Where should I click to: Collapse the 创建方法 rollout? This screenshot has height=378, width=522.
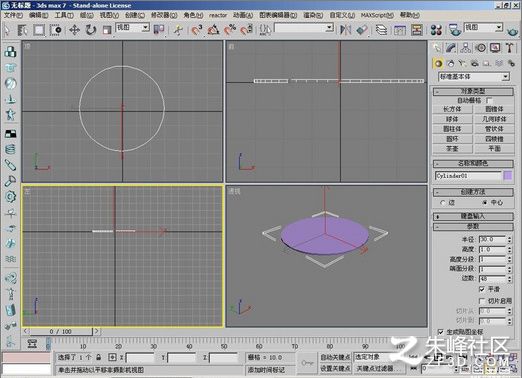coord(473,192)
